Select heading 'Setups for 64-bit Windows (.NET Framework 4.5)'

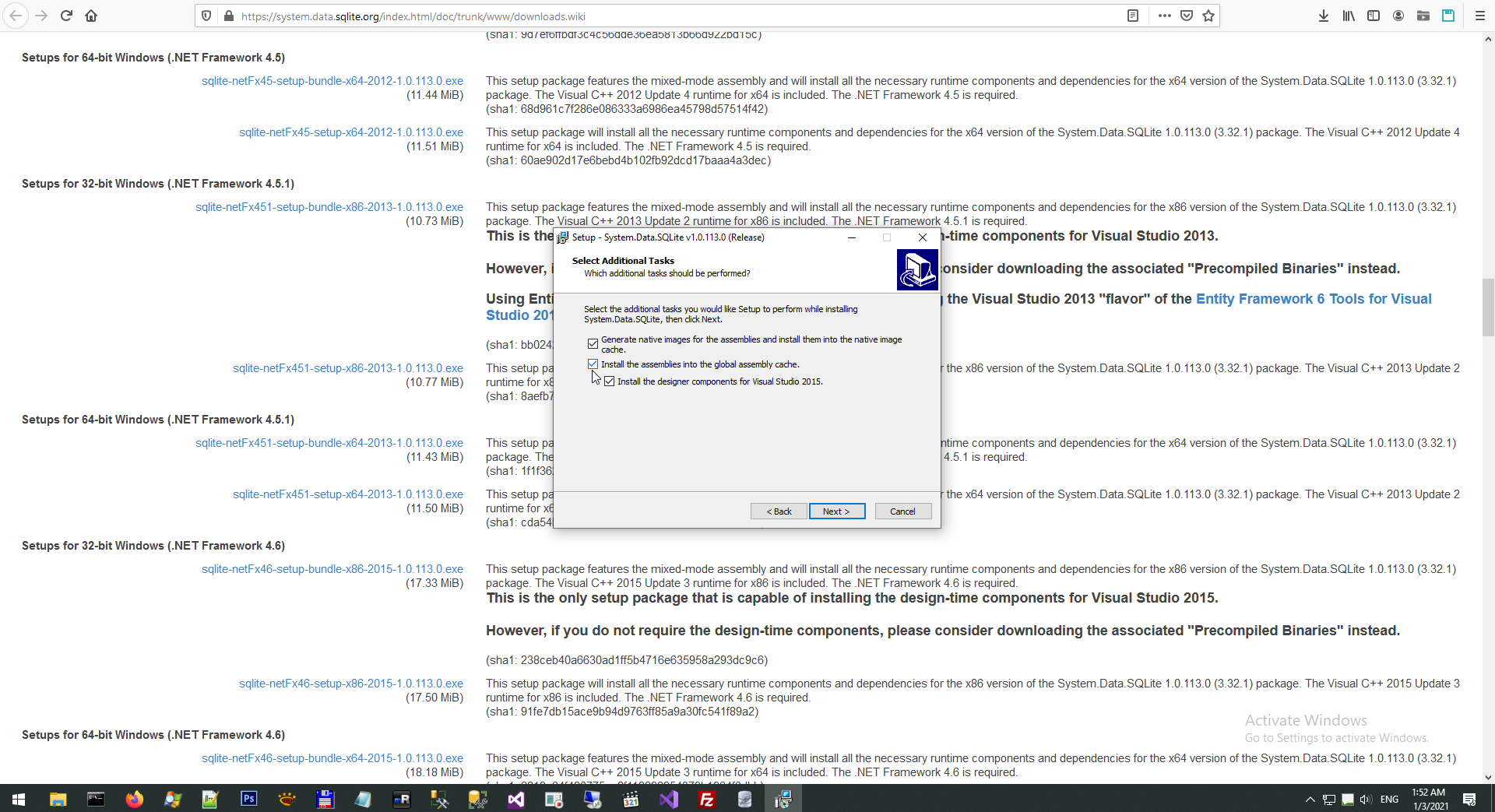(x=153, y=58)
